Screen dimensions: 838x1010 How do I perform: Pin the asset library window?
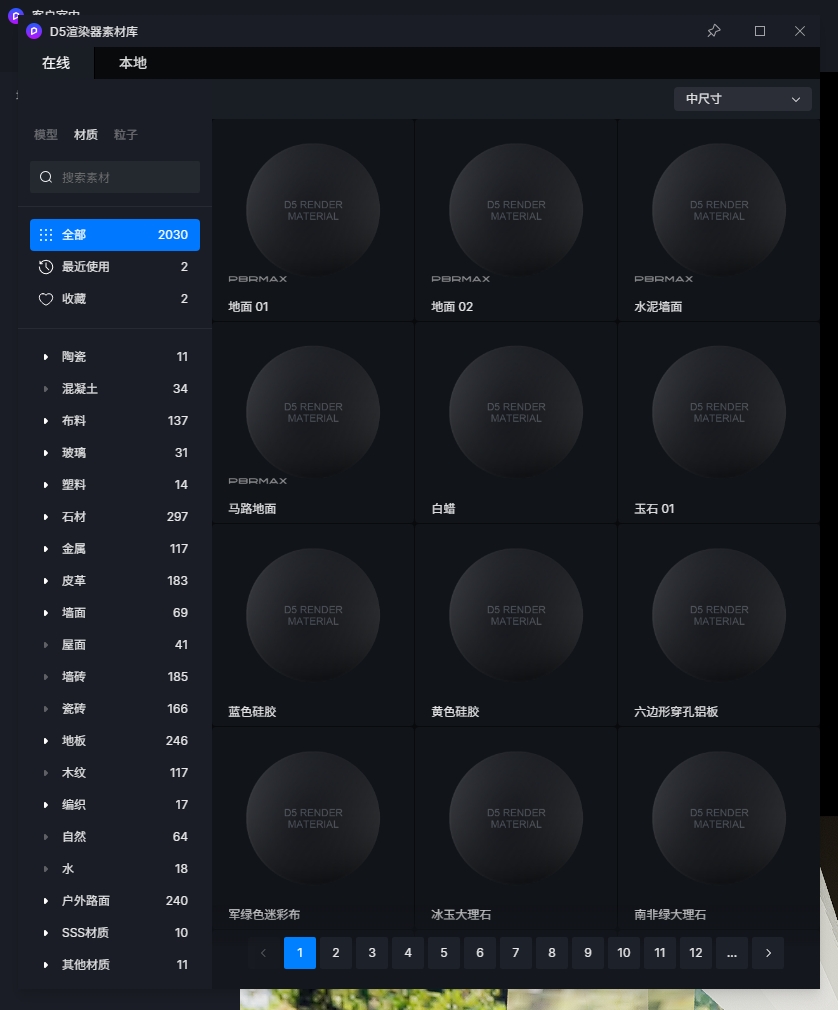point(713,31)
